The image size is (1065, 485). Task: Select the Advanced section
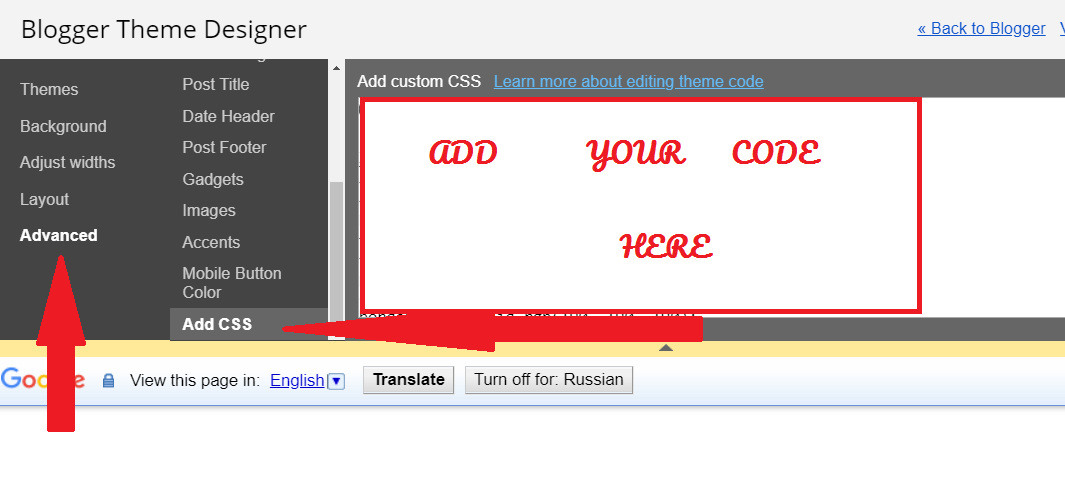(58, 236)
